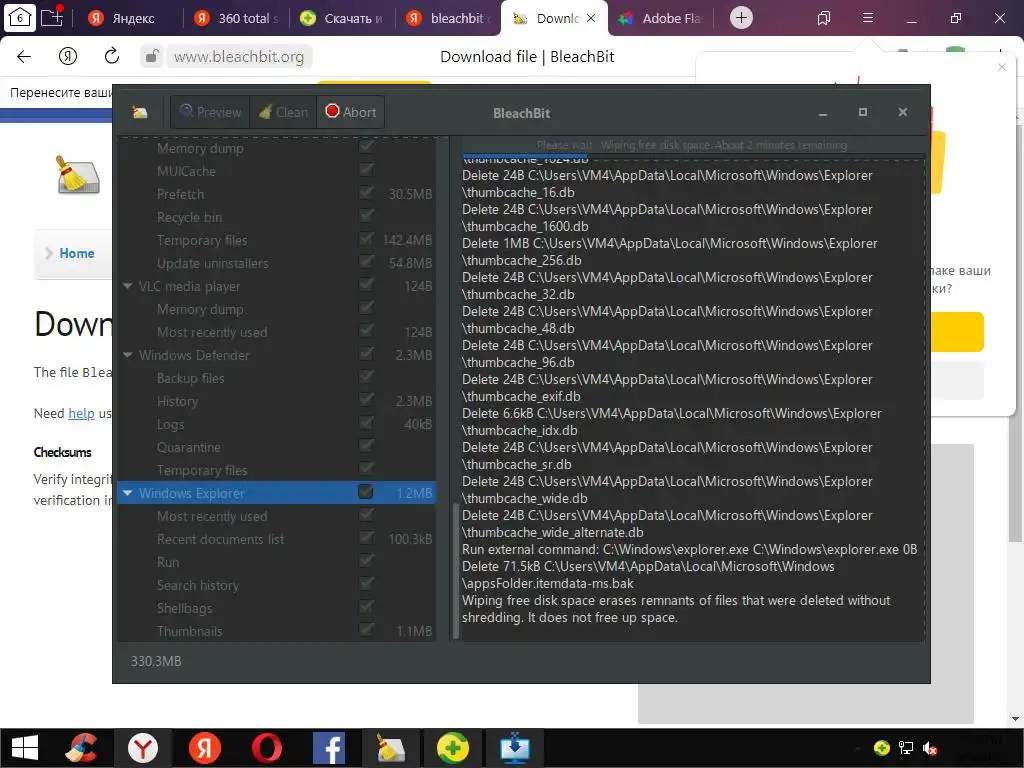
Task: Switch to the bleachbit search tab
Action: (448, 18)
